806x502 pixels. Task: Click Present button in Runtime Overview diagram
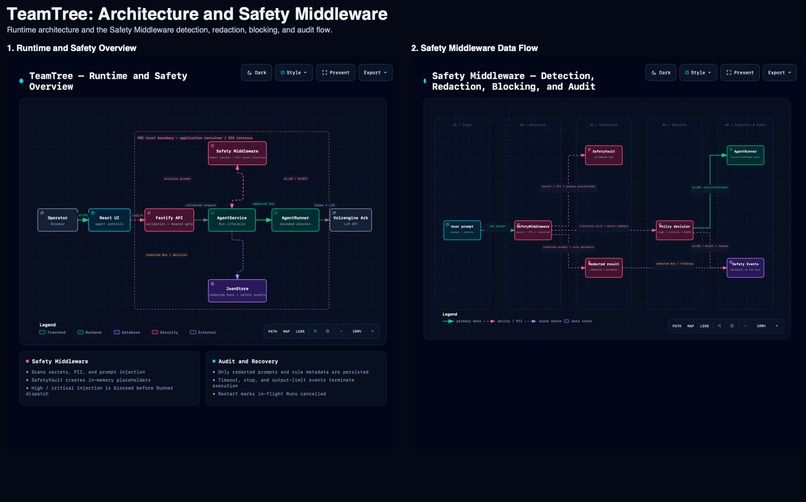[x=336, y=72]
